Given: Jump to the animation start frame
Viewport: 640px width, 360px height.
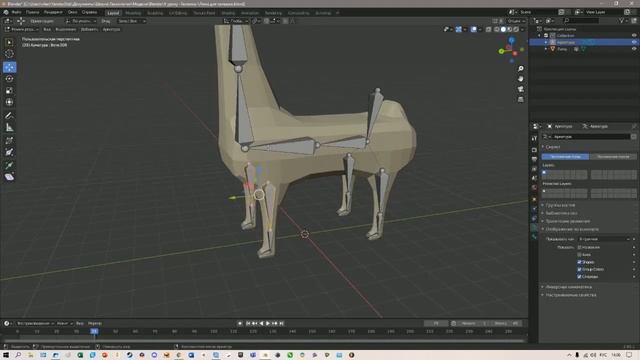Looking at the screenshot, I should pos(248,323).
